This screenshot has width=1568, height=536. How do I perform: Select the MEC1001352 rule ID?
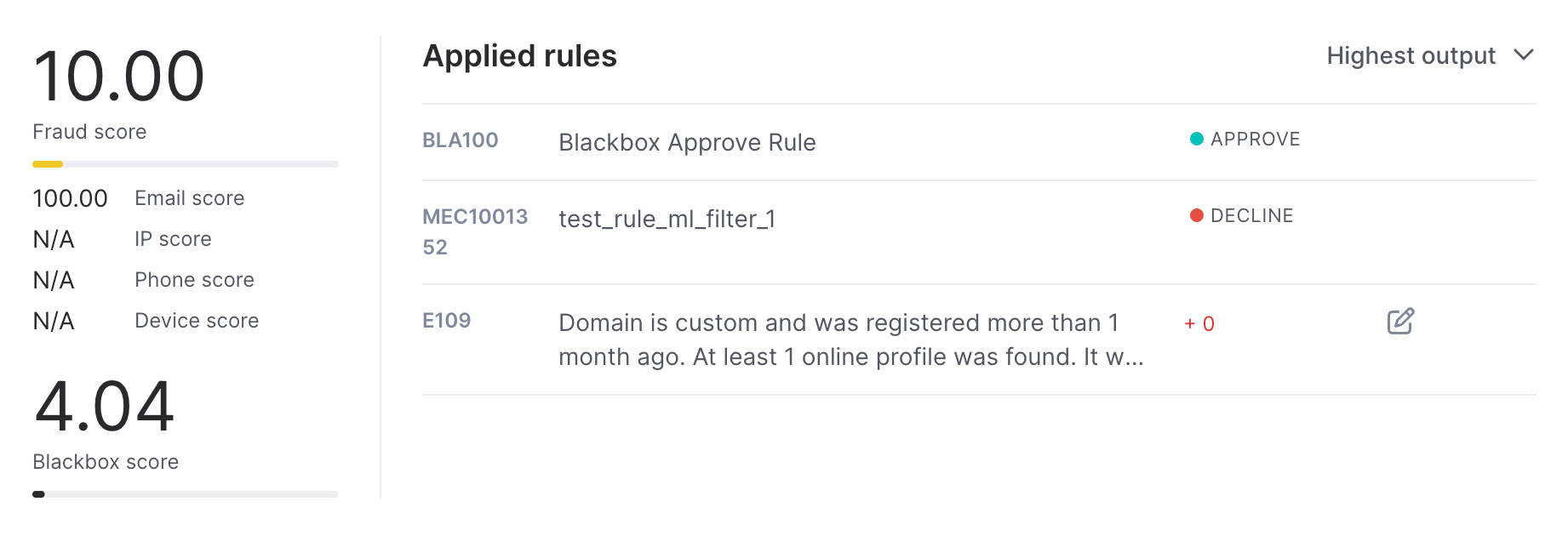(x=475, y=231)
